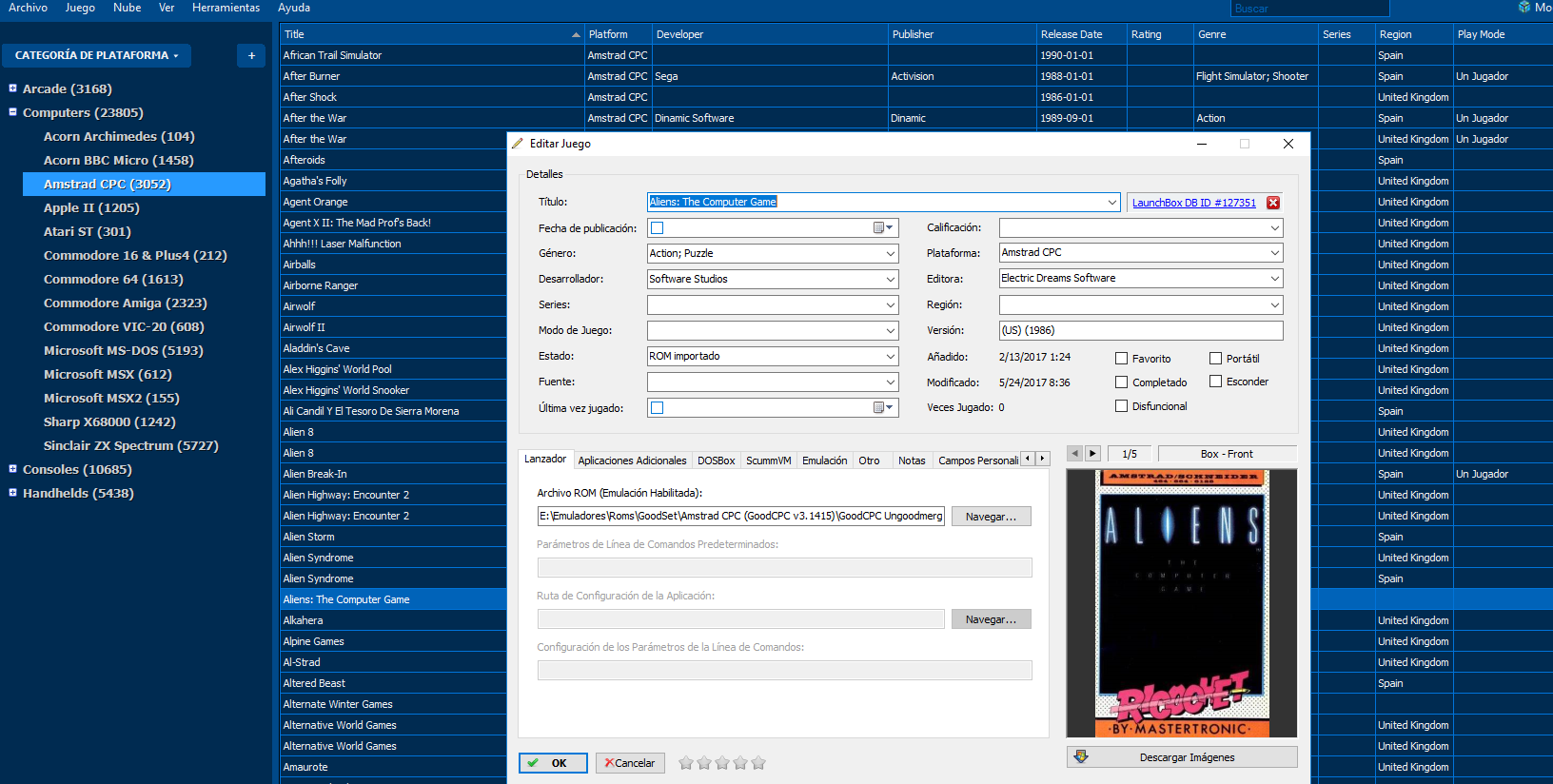This screenshot has width=1553, height=784.
Task: Click Navegar next to the Archivo ROM path
Action: (x=991, y=517)
